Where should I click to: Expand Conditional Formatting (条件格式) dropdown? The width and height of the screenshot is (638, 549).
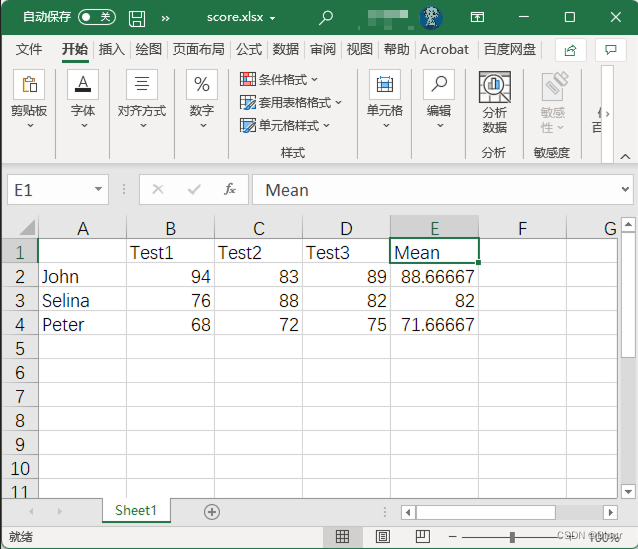[x=279, y=79]
